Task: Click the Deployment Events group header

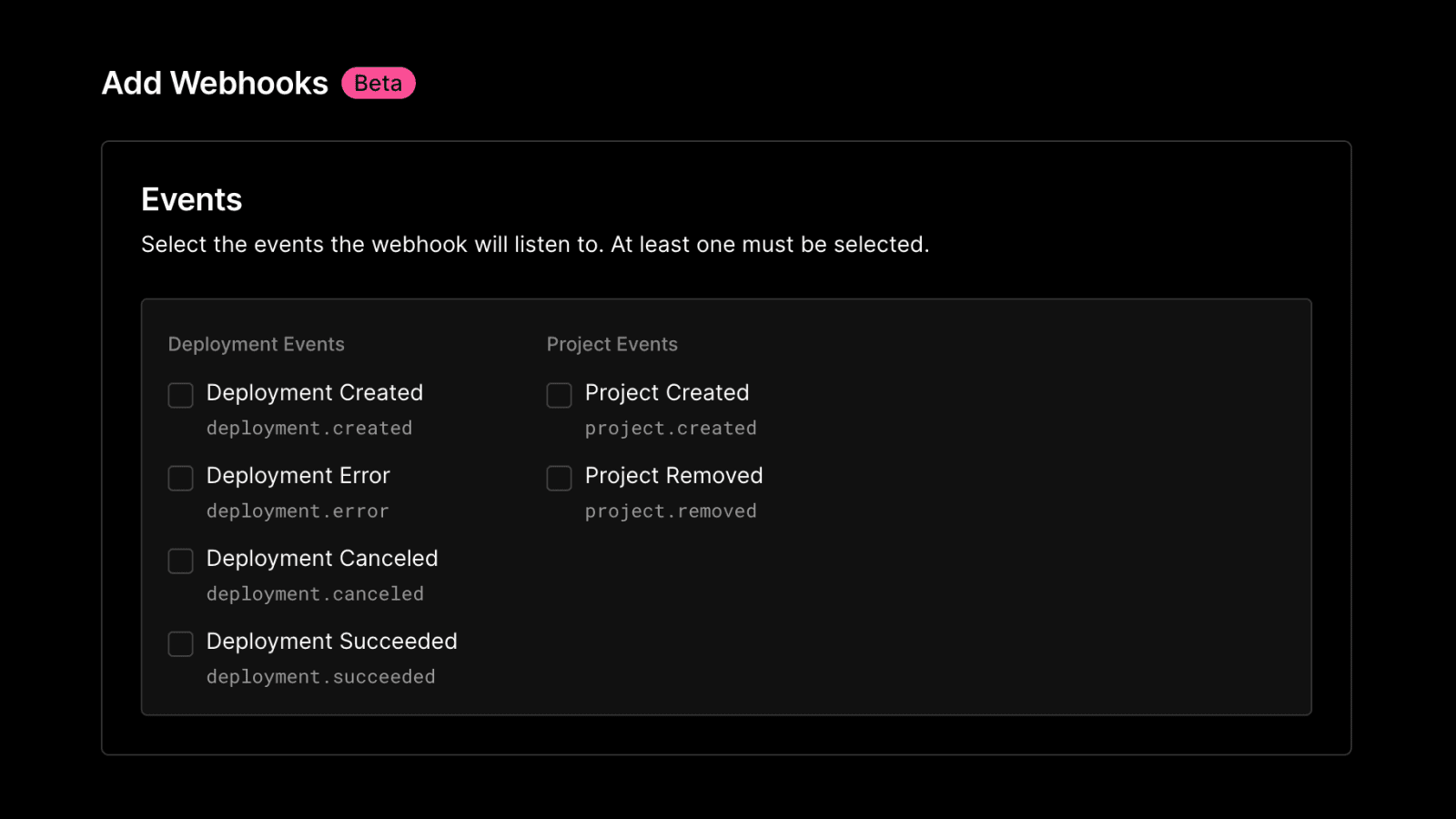Action: click(x=257, y=345)
